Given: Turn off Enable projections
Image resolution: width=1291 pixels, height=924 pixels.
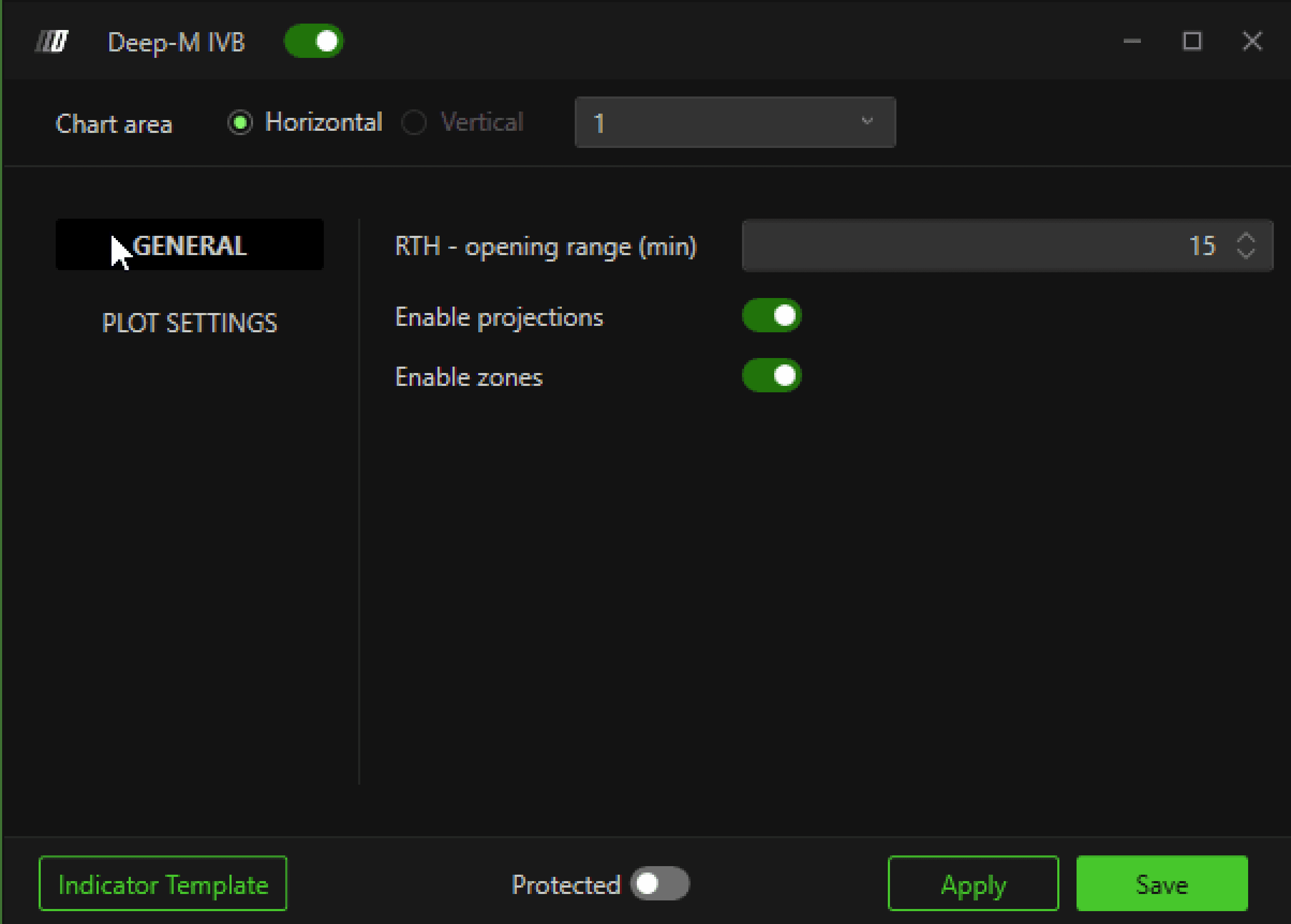Looking at the screenshot, I should pos(771,315).
